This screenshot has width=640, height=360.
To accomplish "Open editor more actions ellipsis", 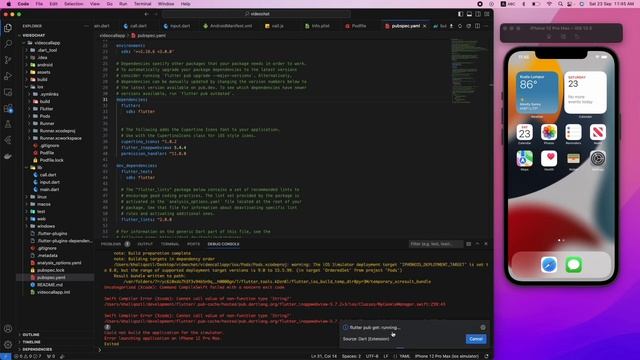I will click(x=486, y=26).
